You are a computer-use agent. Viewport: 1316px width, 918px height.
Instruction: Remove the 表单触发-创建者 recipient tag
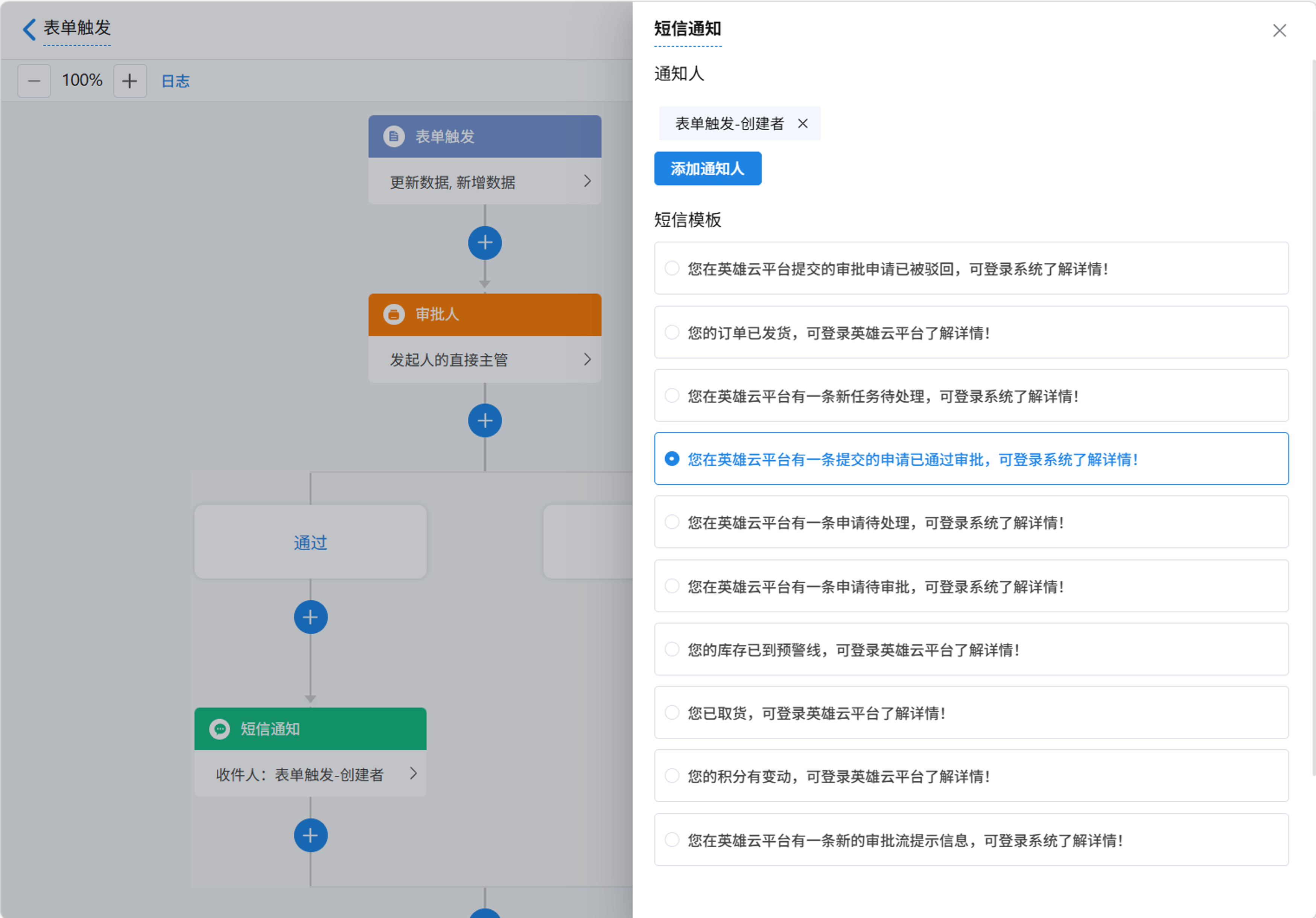click(802, 123)
